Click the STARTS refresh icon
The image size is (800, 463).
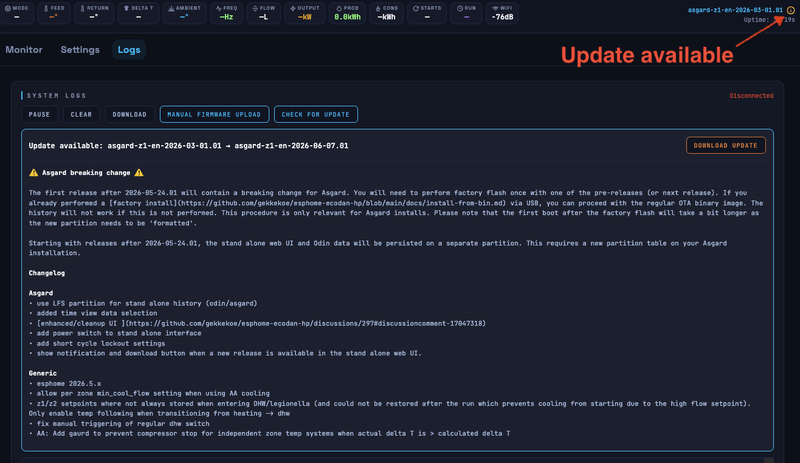tap(416, 8)
